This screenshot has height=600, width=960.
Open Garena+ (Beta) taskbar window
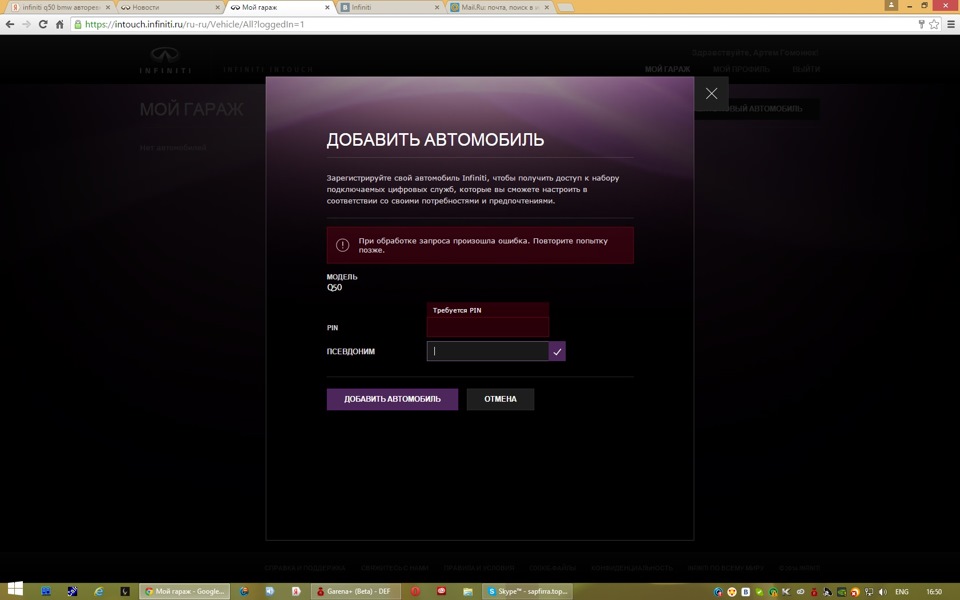click(x=356, y=591)
